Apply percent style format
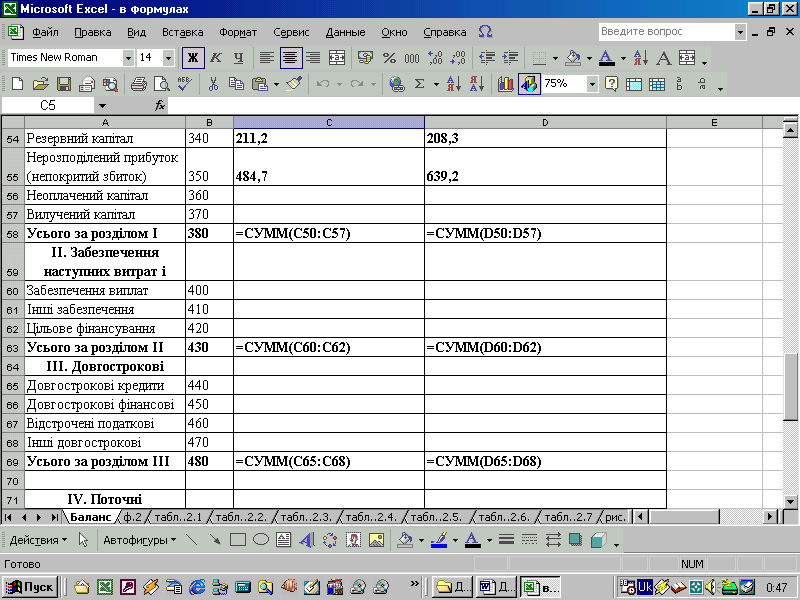 coord(389,58)
